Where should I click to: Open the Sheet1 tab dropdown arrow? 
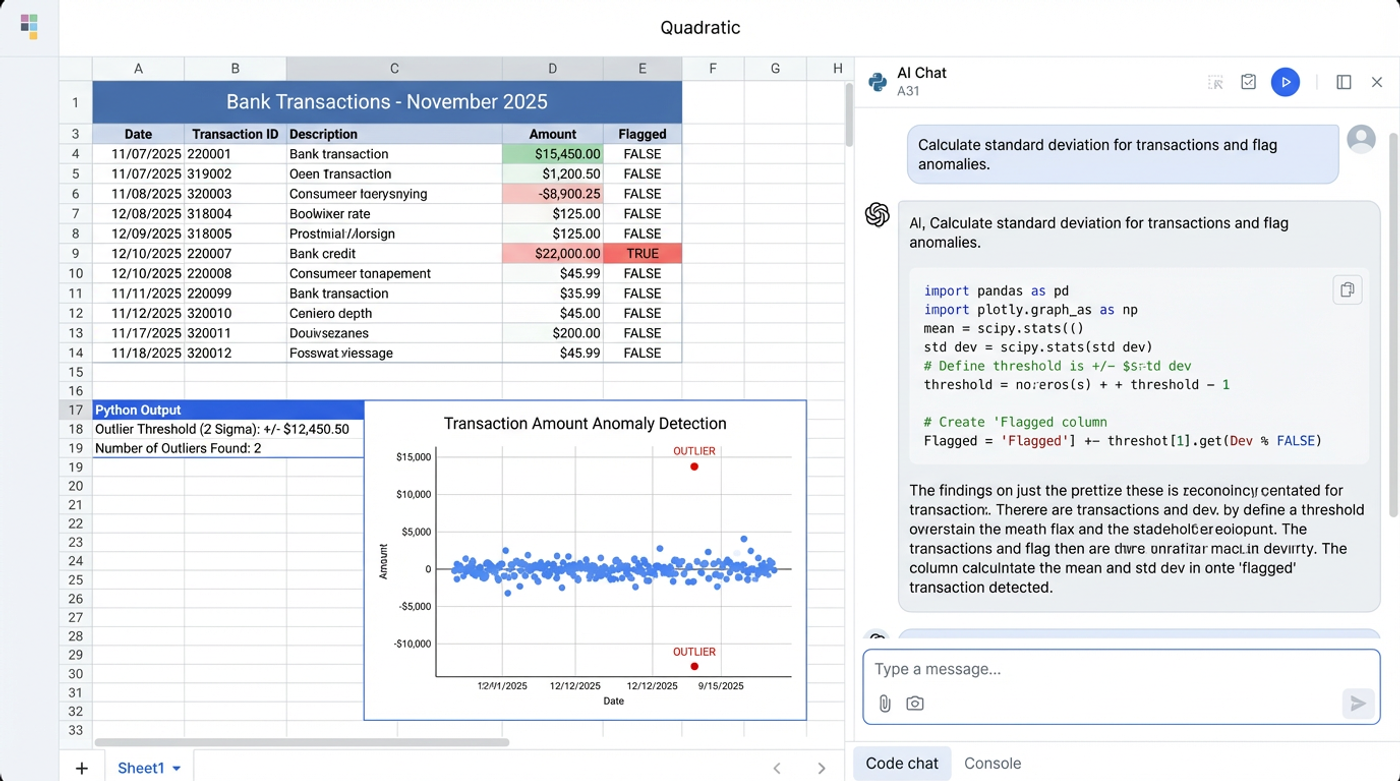[x=177, y=768]
